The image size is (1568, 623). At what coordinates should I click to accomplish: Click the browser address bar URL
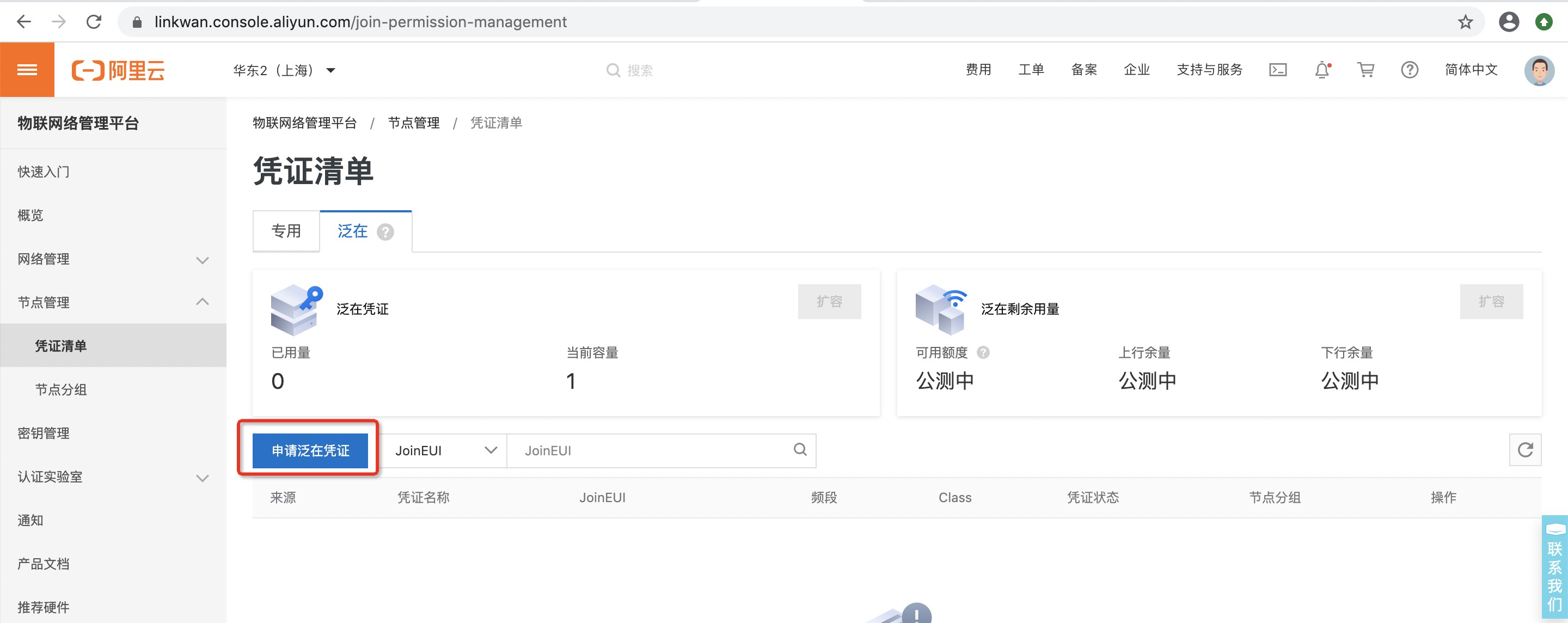pos(360,22)
